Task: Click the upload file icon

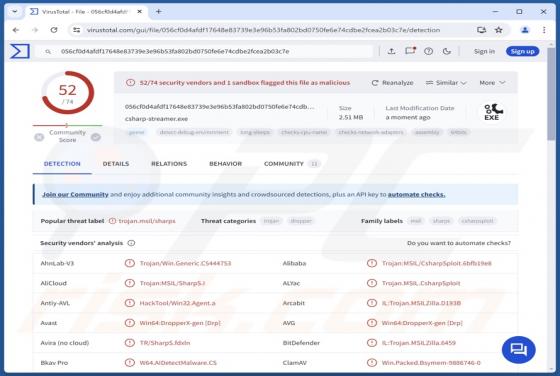Action: point(391,51)
